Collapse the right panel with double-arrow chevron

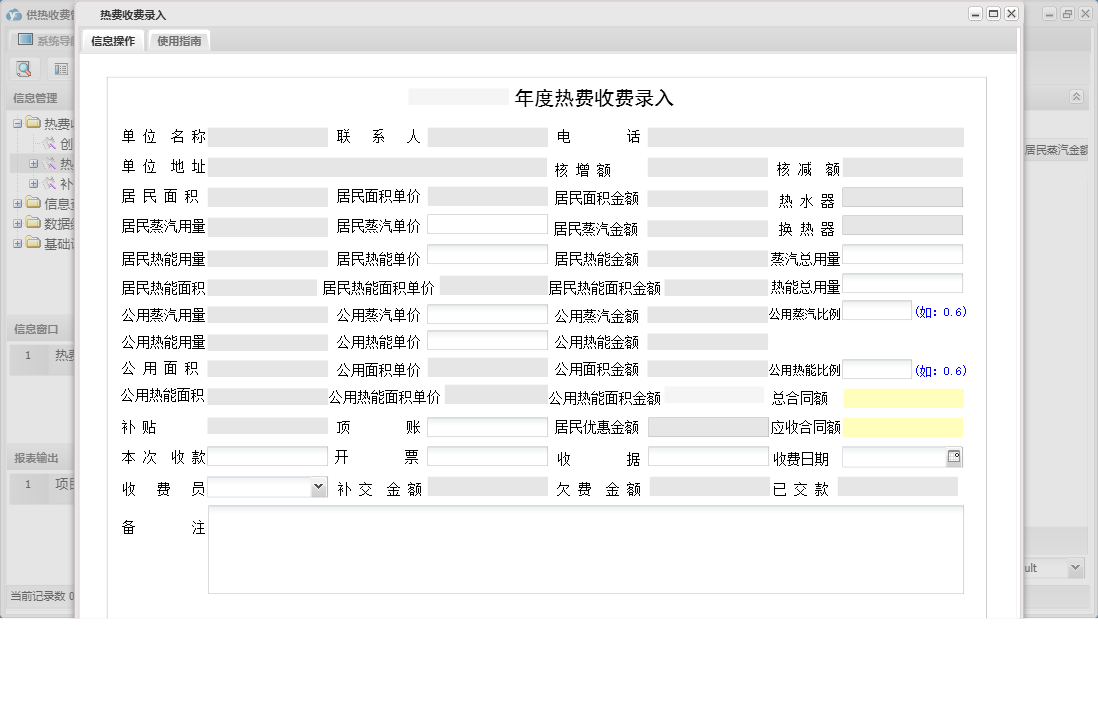click(x=1076, y=97)
